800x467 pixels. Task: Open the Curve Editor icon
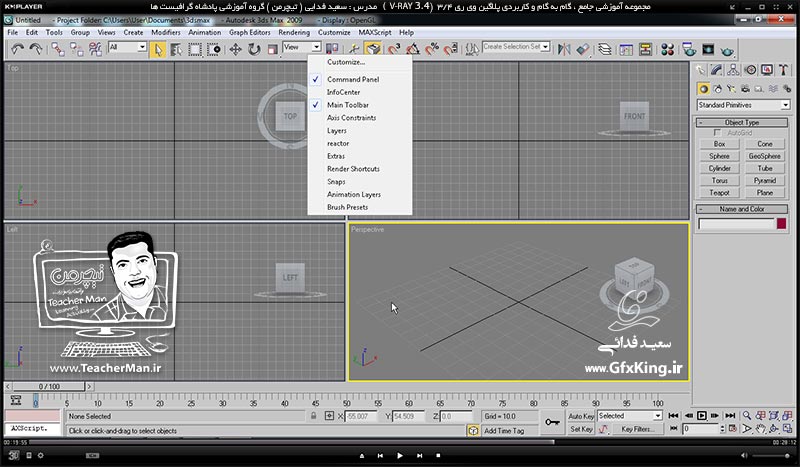tap(626, 49)
